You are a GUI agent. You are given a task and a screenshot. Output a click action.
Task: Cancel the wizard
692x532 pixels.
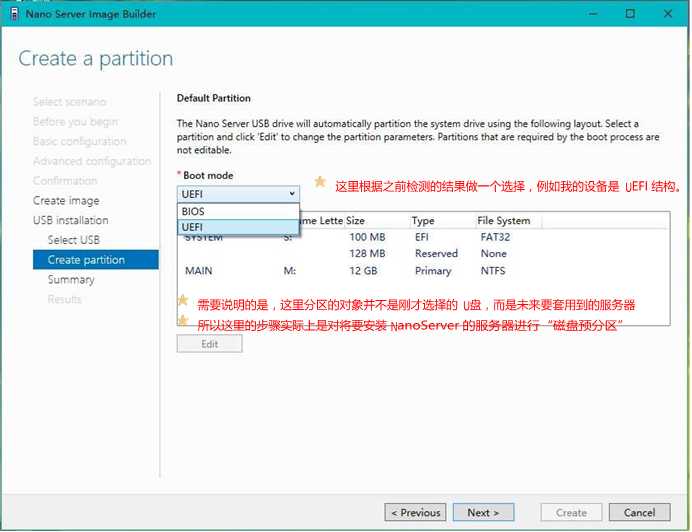pyautogui.click(x=639, y=513)
